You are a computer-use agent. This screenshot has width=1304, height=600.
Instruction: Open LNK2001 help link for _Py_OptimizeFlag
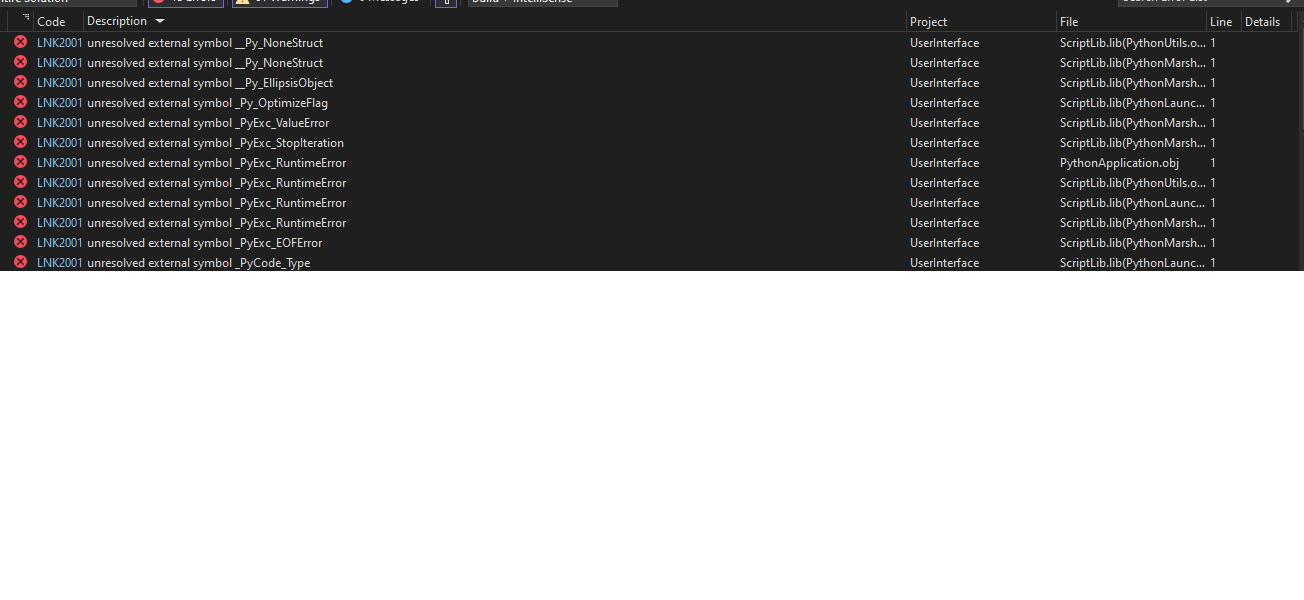60,103
